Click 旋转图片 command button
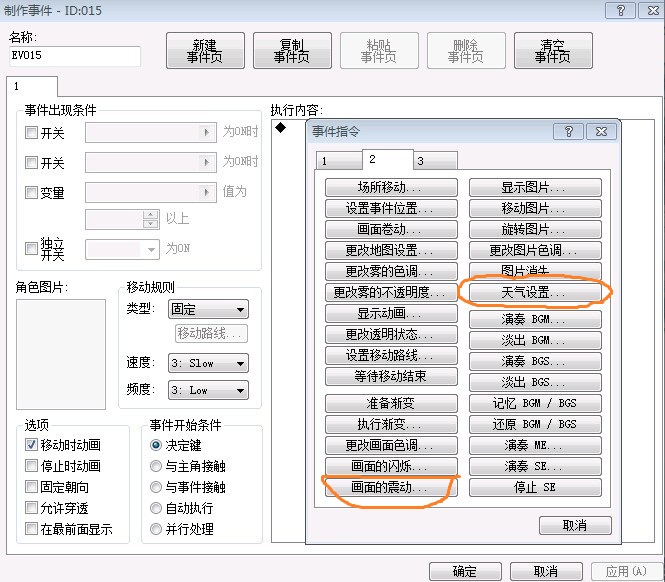This screenshot has height=582, width=665. point(535,229)
